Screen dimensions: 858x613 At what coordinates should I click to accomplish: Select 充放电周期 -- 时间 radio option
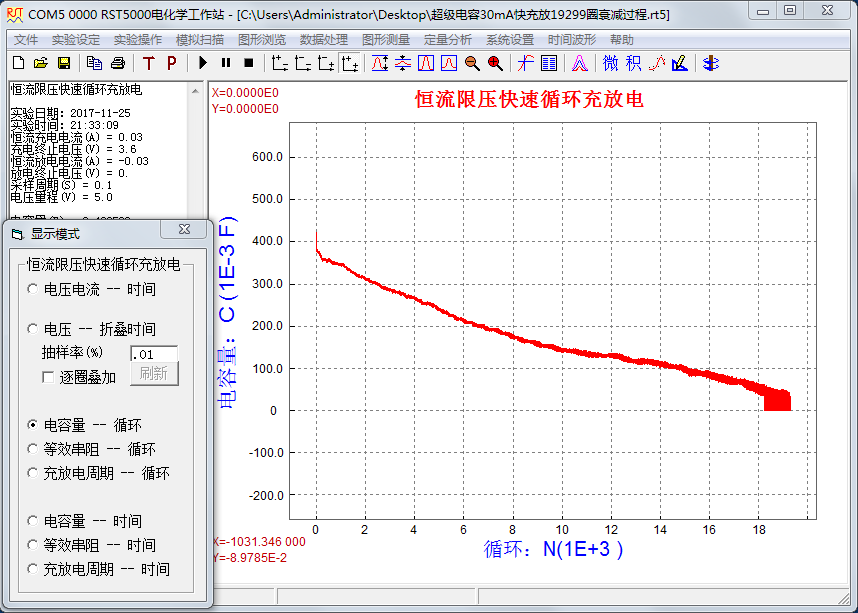(34, 569)
